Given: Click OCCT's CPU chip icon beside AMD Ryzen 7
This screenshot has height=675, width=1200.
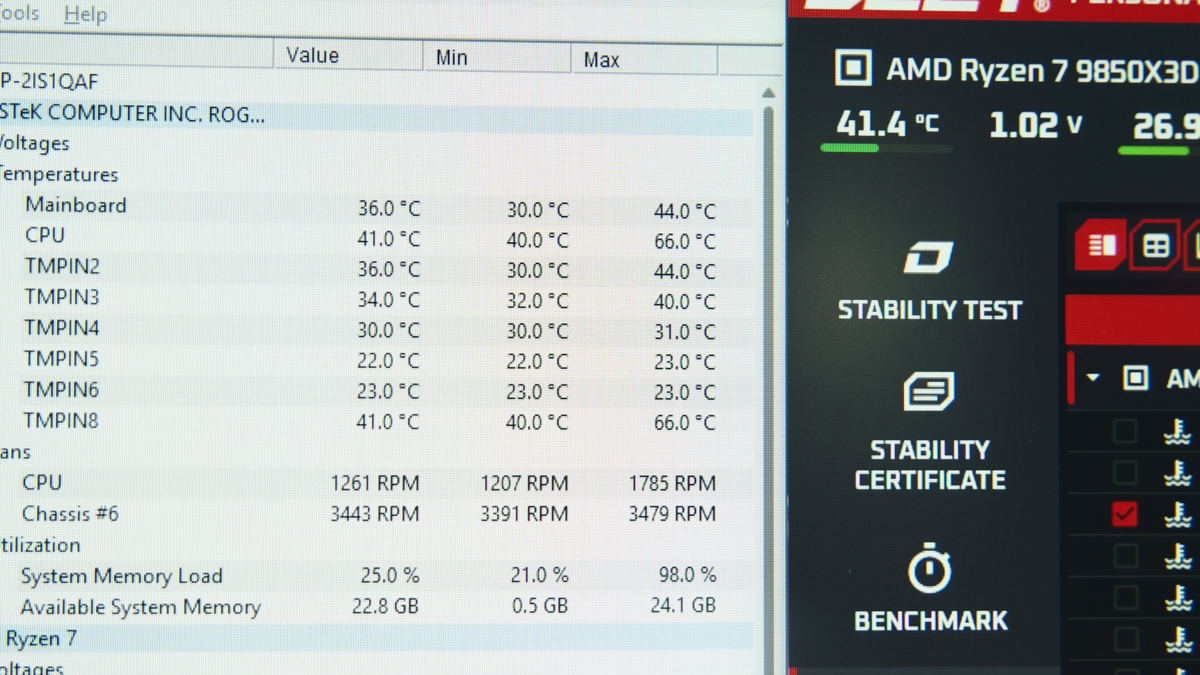Looking at the screenshot, I should [x=853, y=68].
